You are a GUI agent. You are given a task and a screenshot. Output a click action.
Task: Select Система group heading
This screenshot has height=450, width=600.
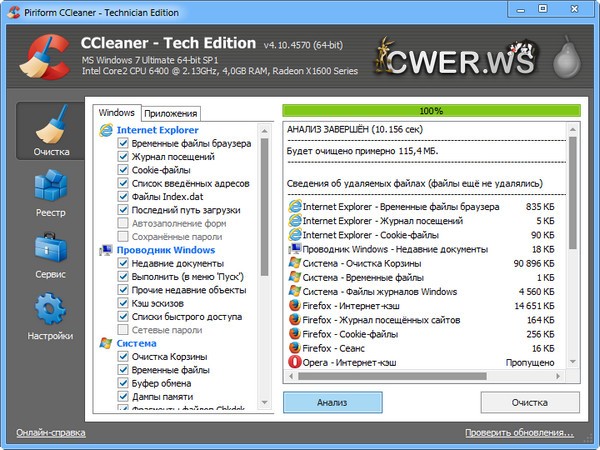click(x=137, y=343)
